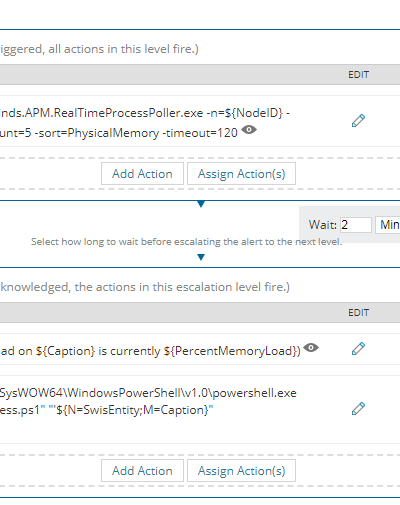The width and height of the screenshot is (400, 505).
Task: Click Add Action in the escalation level
Action: [x=142, y=471]
